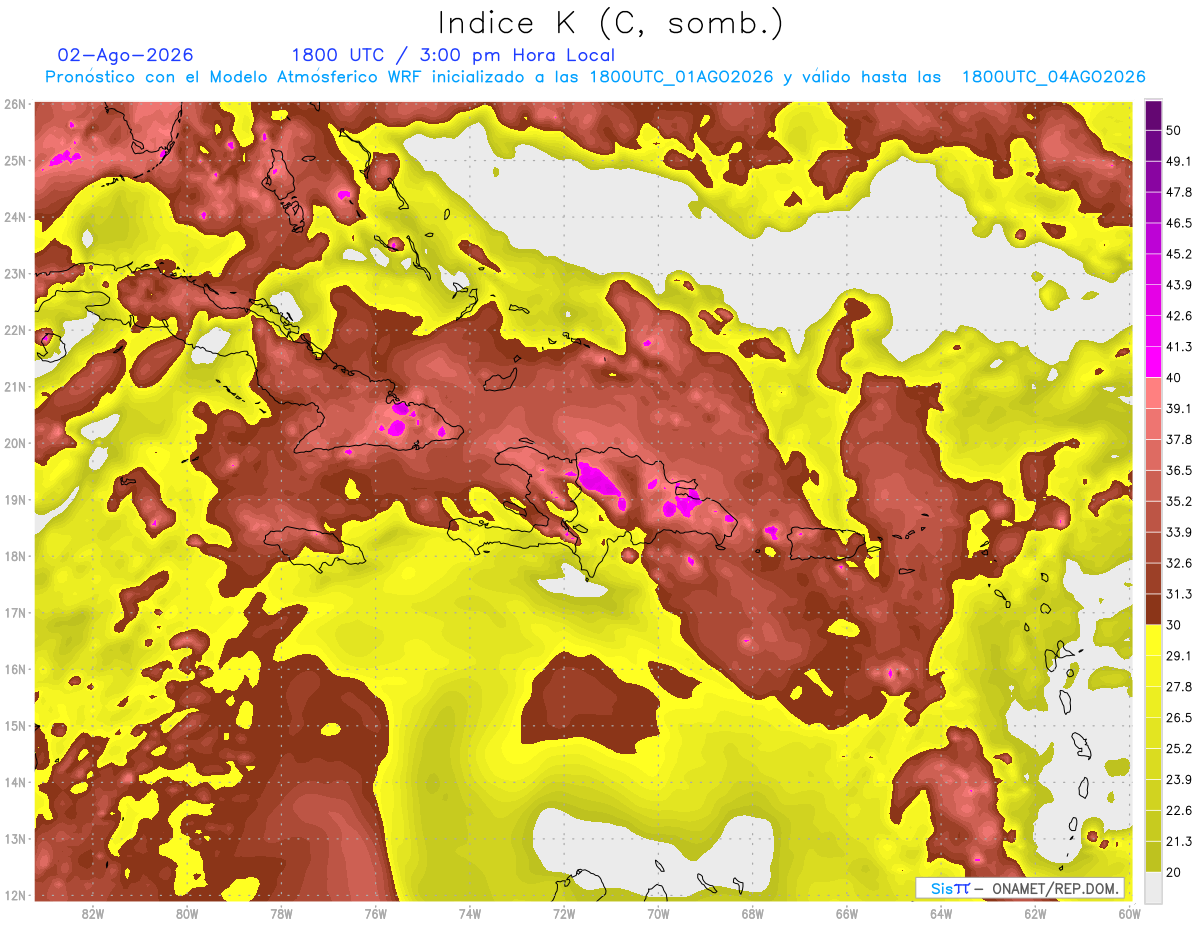Click the 78W longitude label
Image resolution: width=1200 pixels, height=927 pixels.
pyautogui.click(x=281, y=914)
